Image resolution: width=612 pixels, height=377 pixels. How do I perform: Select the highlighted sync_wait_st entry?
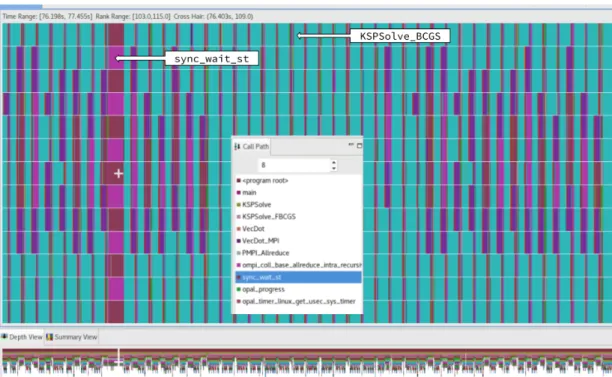coord(298,277)
